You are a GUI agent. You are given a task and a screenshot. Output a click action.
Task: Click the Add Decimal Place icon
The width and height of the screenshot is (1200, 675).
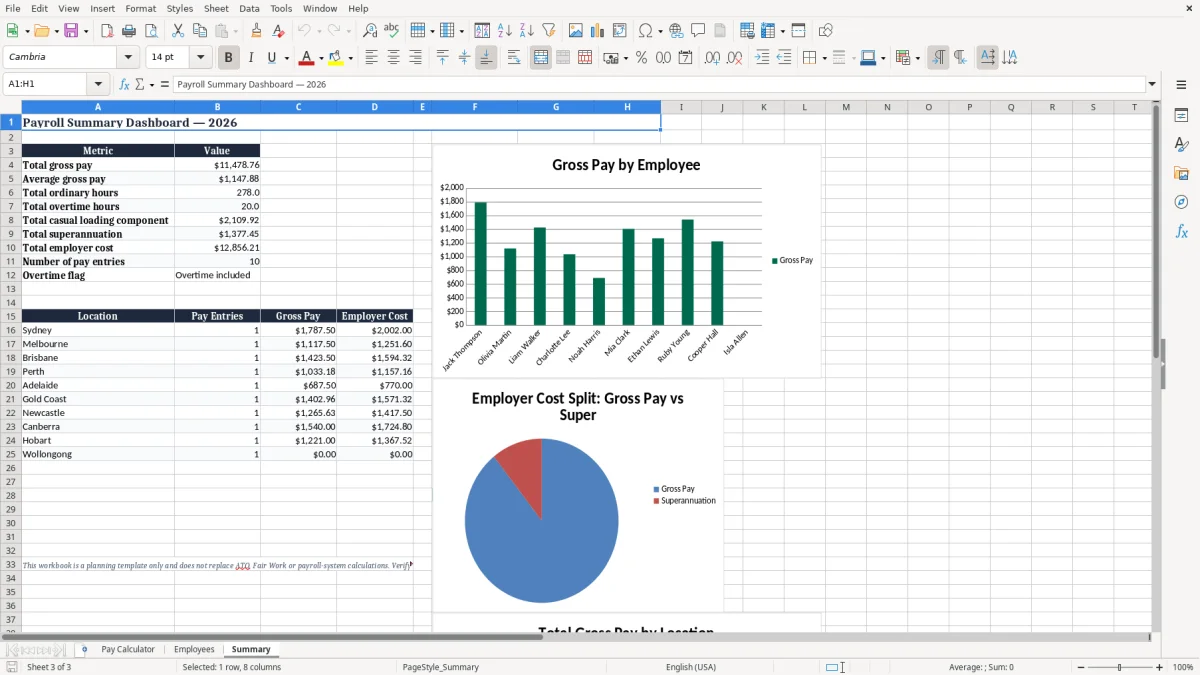[x=712, y=58]
